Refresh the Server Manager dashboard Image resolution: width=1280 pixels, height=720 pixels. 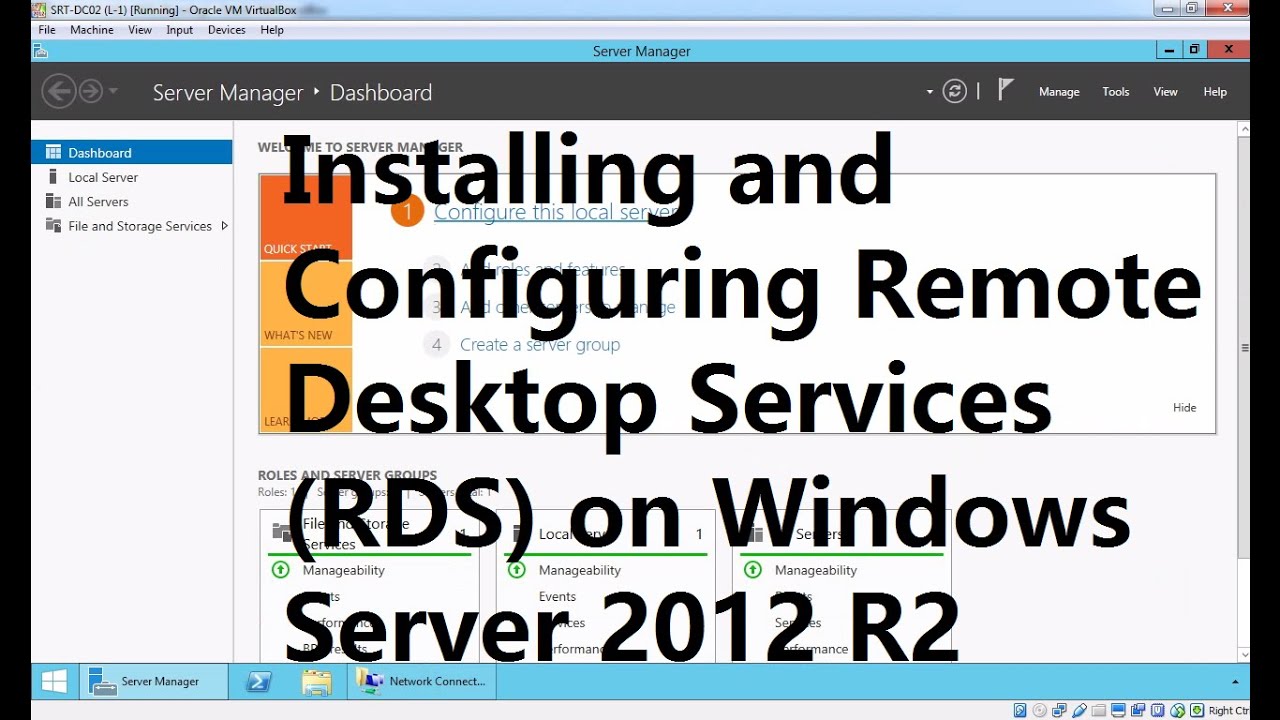point(955,92)
